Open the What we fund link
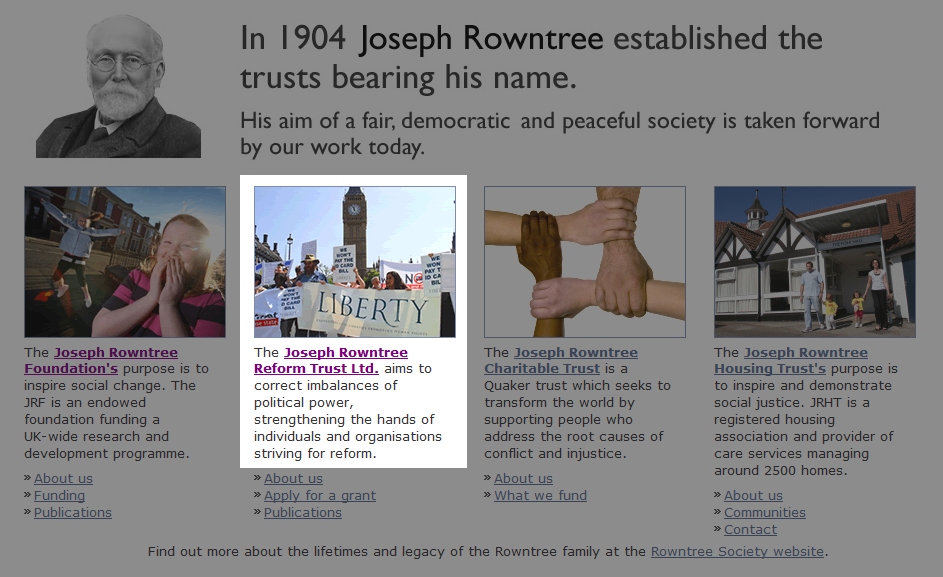This screenshot has width=943, height=577. coord(540,495)
